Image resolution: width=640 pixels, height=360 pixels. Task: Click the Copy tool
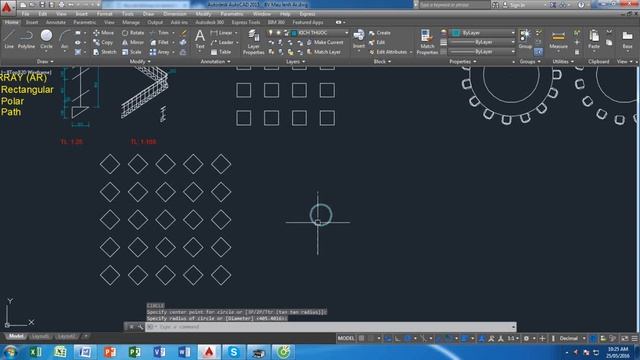click(x=103, y=42)
